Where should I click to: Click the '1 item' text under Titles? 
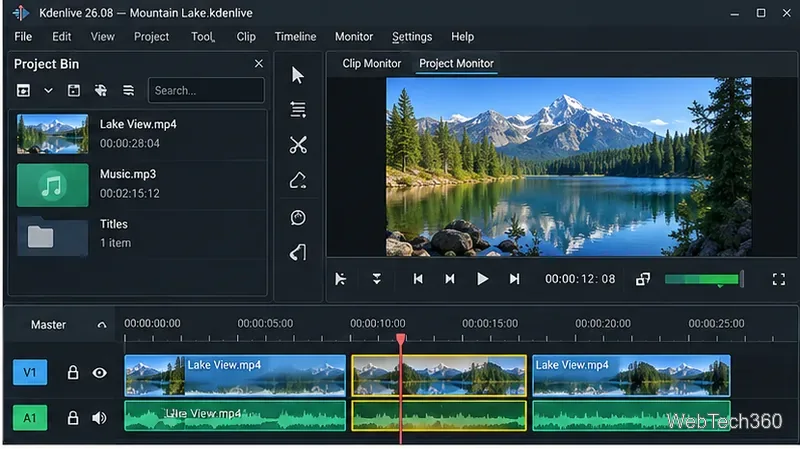115,243
